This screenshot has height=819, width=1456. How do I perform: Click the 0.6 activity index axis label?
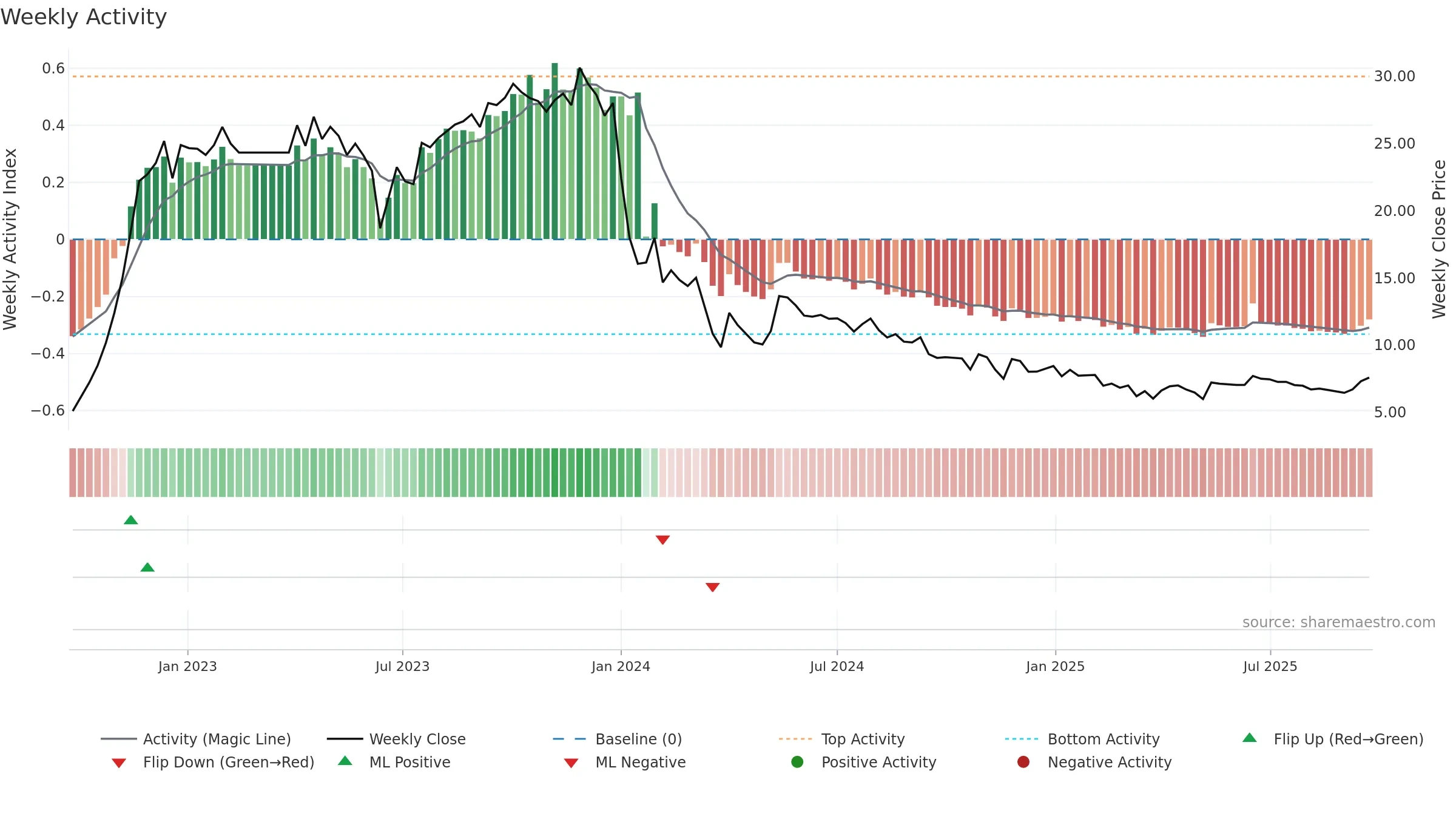pos(53,69)
